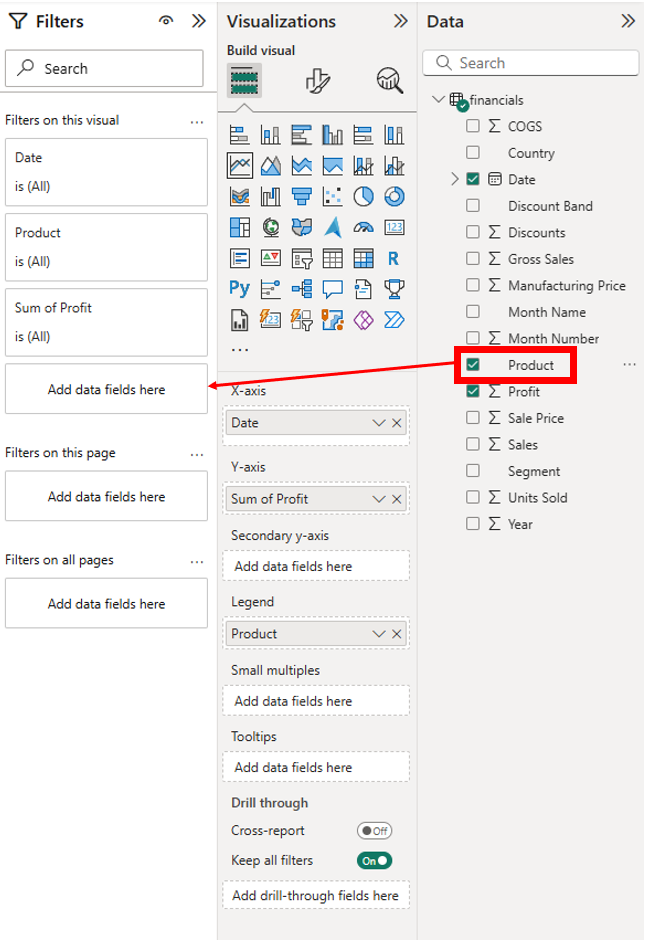Pick the Azure Maps arrow icon
The height and width of the screenshot is (945, 650).
pos(333,227)
